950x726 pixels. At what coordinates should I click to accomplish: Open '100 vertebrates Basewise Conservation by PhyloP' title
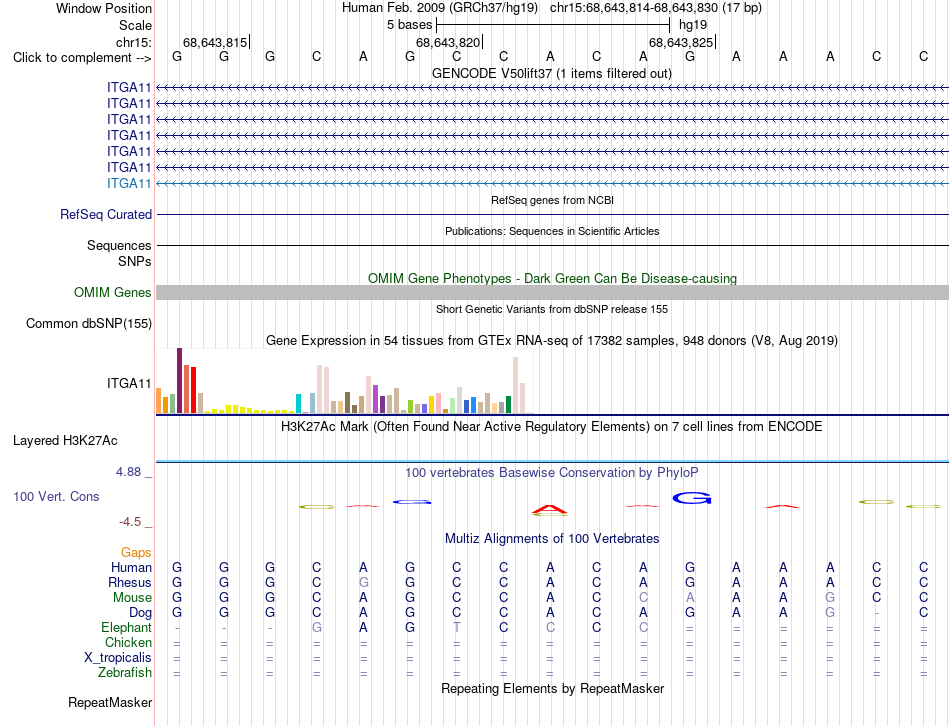pos(552,473)
